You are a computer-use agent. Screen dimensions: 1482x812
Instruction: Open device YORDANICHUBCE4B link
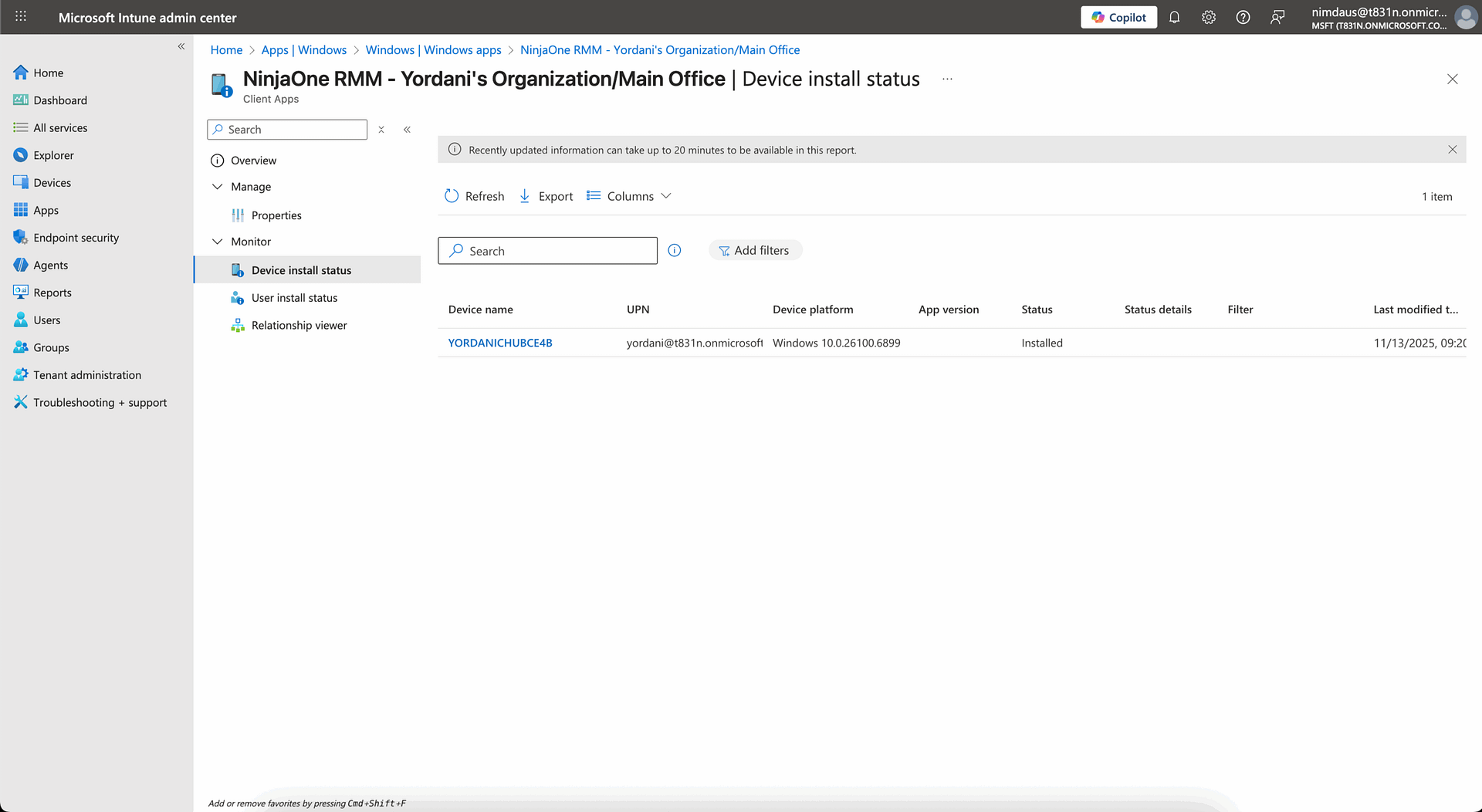[500, 343]
